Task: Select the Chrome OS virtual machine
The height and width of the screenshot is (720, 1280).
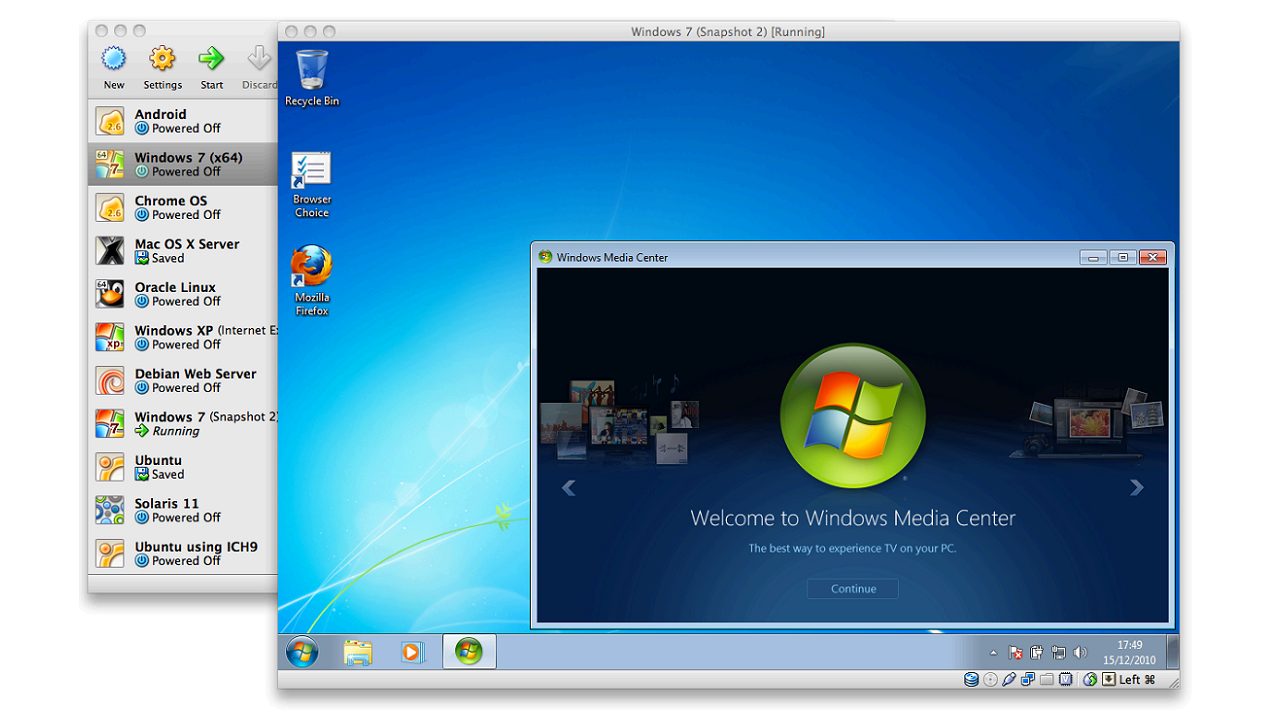Action: [183, 207]
